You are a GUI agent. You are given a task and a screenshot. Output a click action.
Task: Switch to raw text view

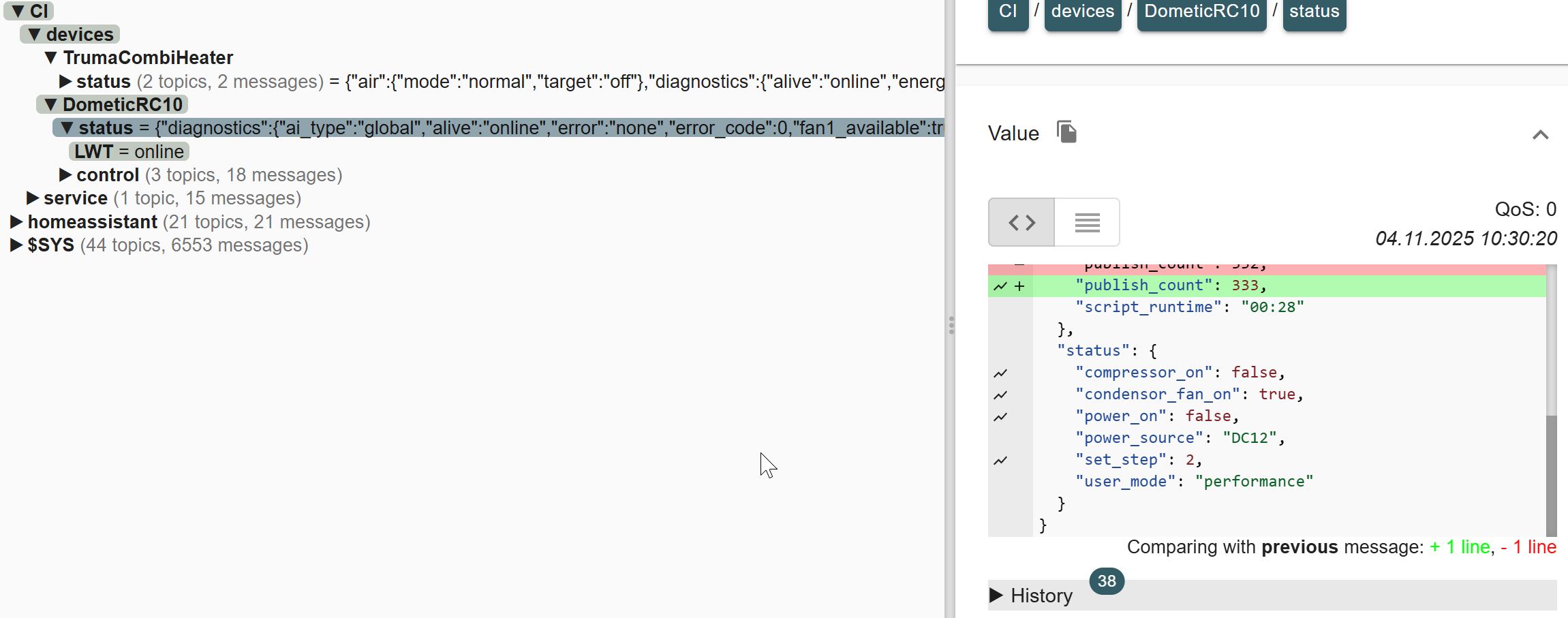coord(1087,222)
